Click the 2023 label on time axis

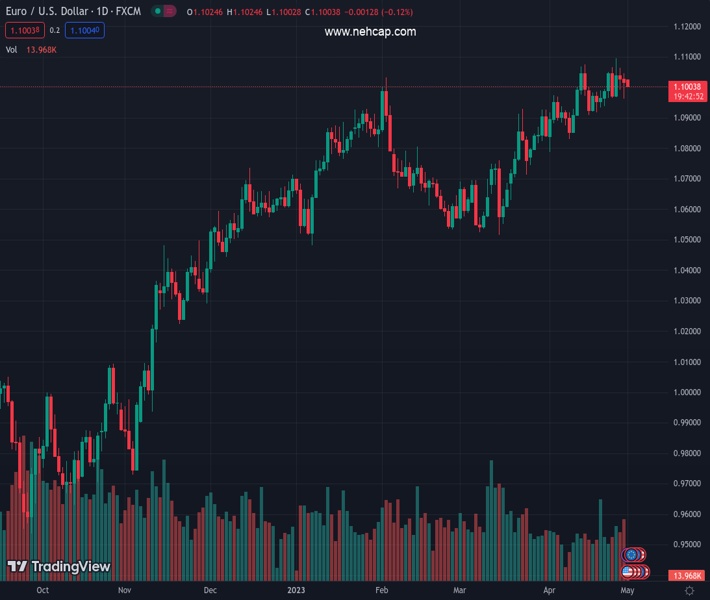[294, 590]
